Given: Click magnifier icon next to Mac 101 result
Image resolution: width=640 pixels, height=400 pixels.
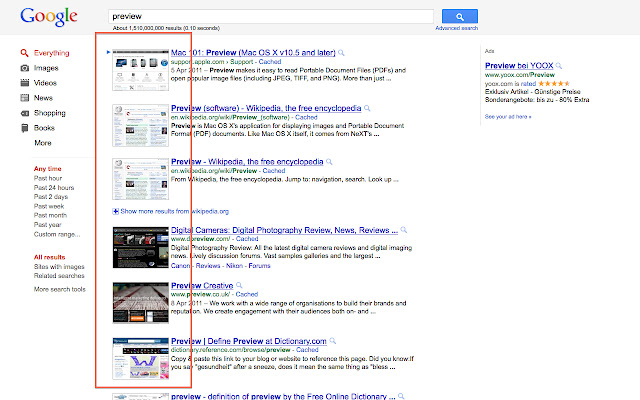Looking at the screenshot, I should pyautogui.click(x=342, y=51).
